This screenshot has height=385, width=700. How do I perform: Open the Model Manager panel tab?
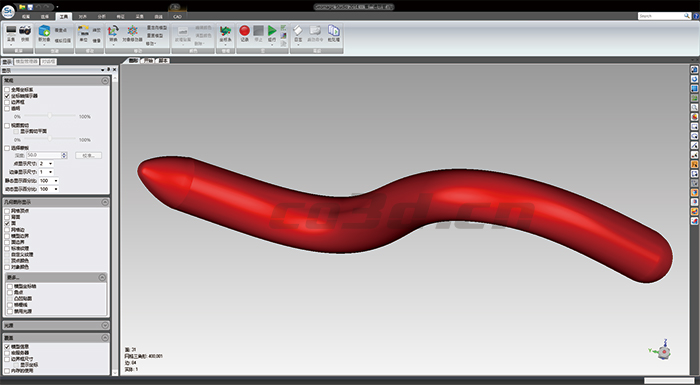[27, 62]
